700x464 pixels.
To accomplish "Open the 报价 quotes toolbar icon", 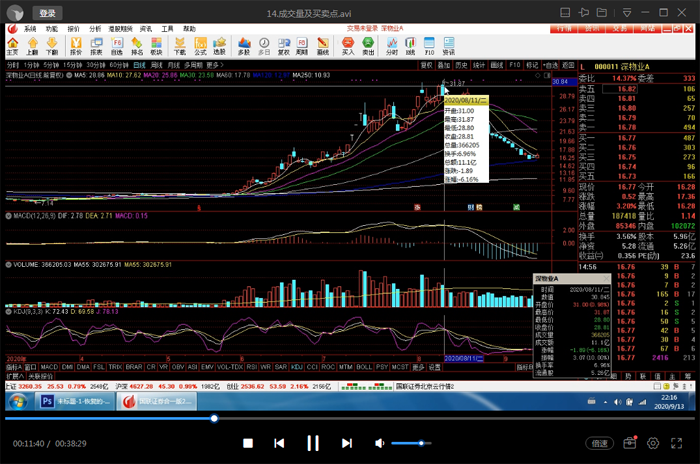I will (76, 46).
